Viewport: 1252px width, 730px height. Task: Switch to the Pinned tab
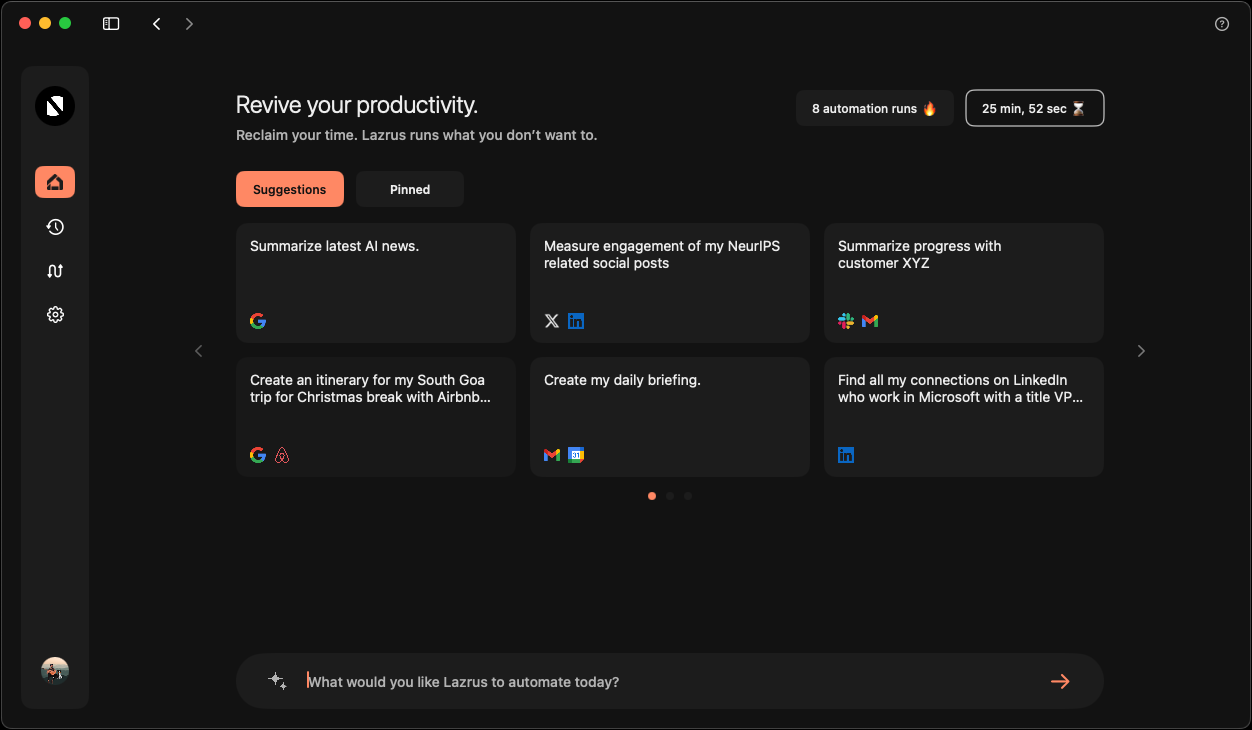click(x=410, y=189)
